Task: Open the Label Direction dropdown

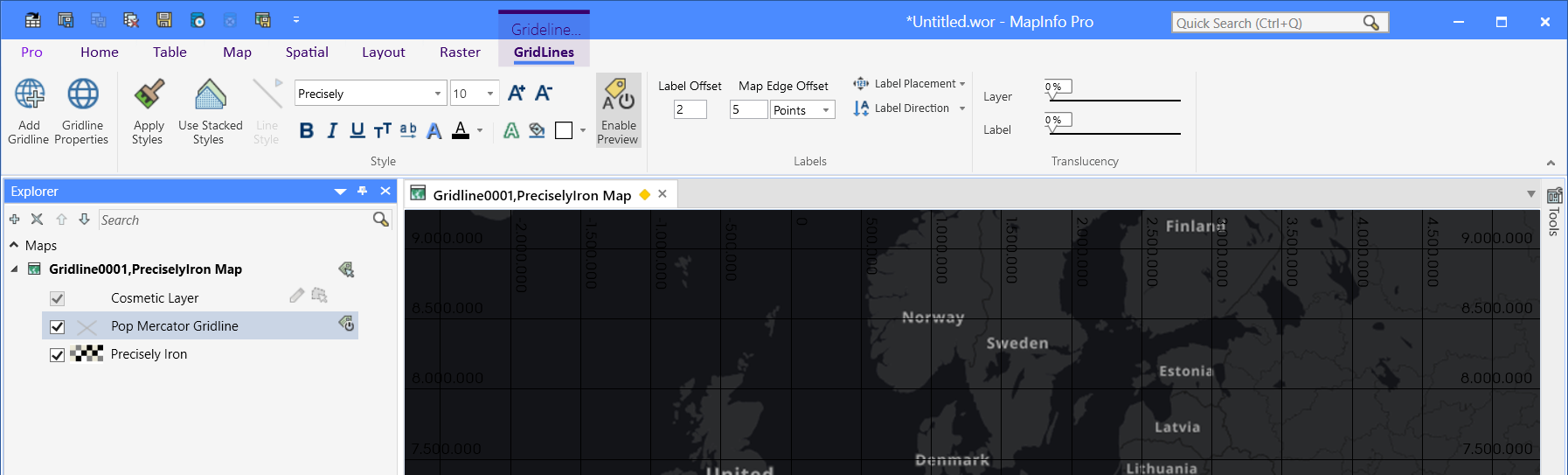Action: pos(962,108)
